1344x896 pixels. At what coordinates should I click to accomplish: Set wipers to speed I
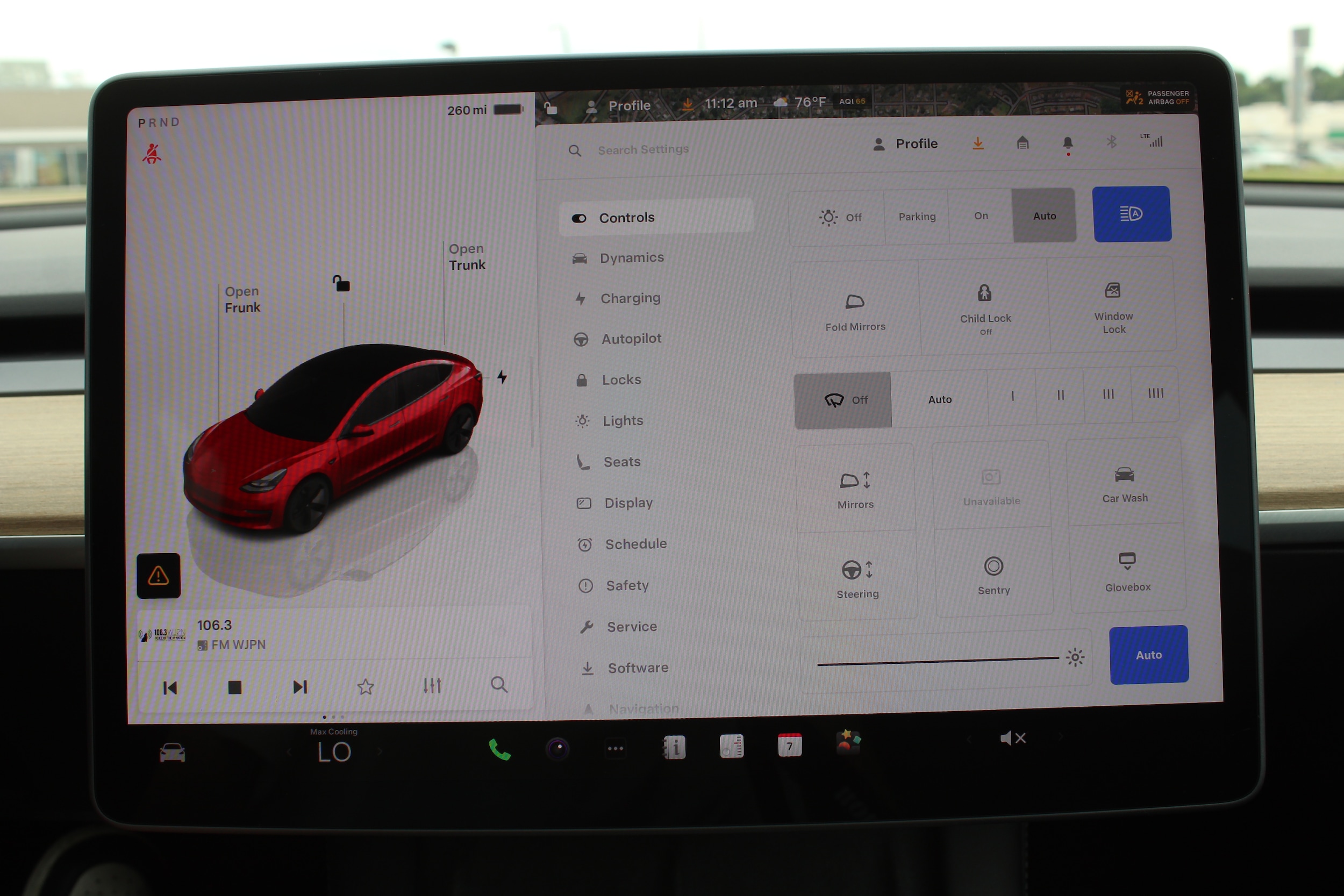1012,396
